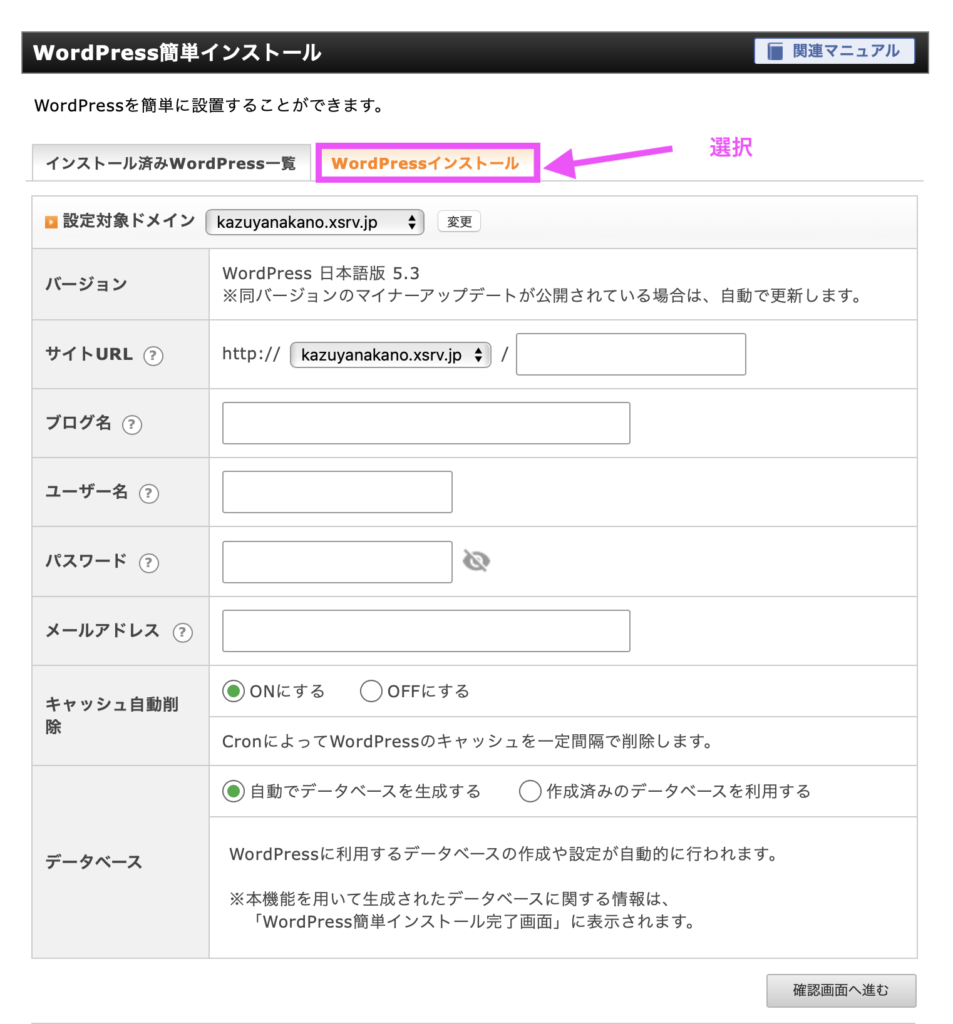Click the book icon on 関連マニュアル

point(775,51)
